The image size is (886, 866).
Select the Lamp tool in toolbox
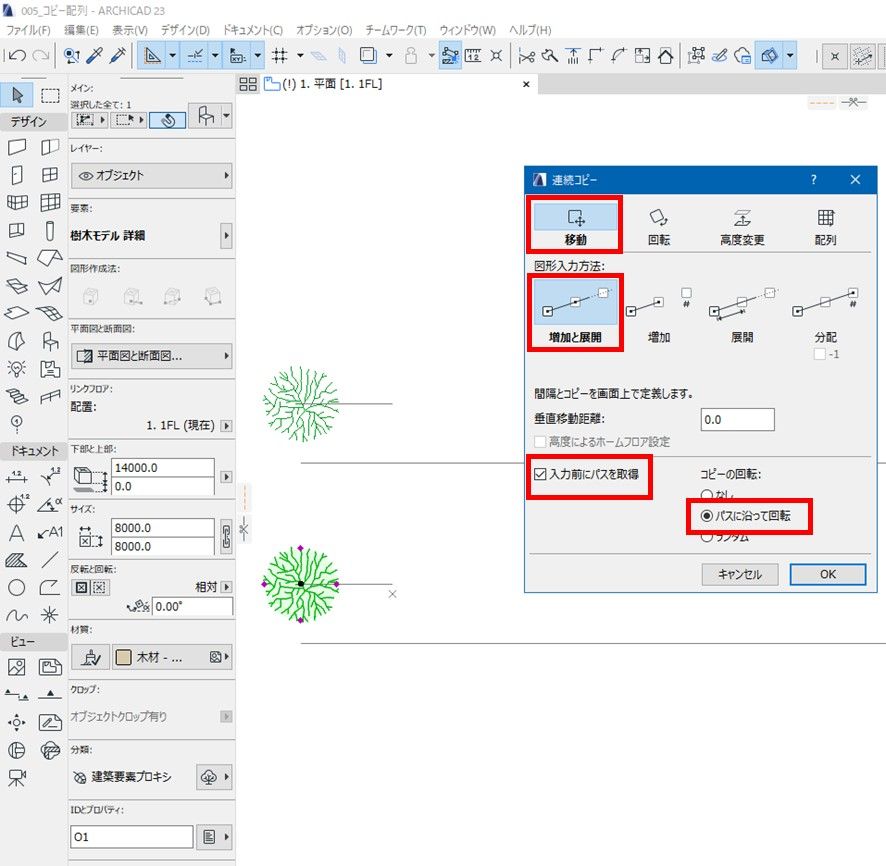point(17,369)
